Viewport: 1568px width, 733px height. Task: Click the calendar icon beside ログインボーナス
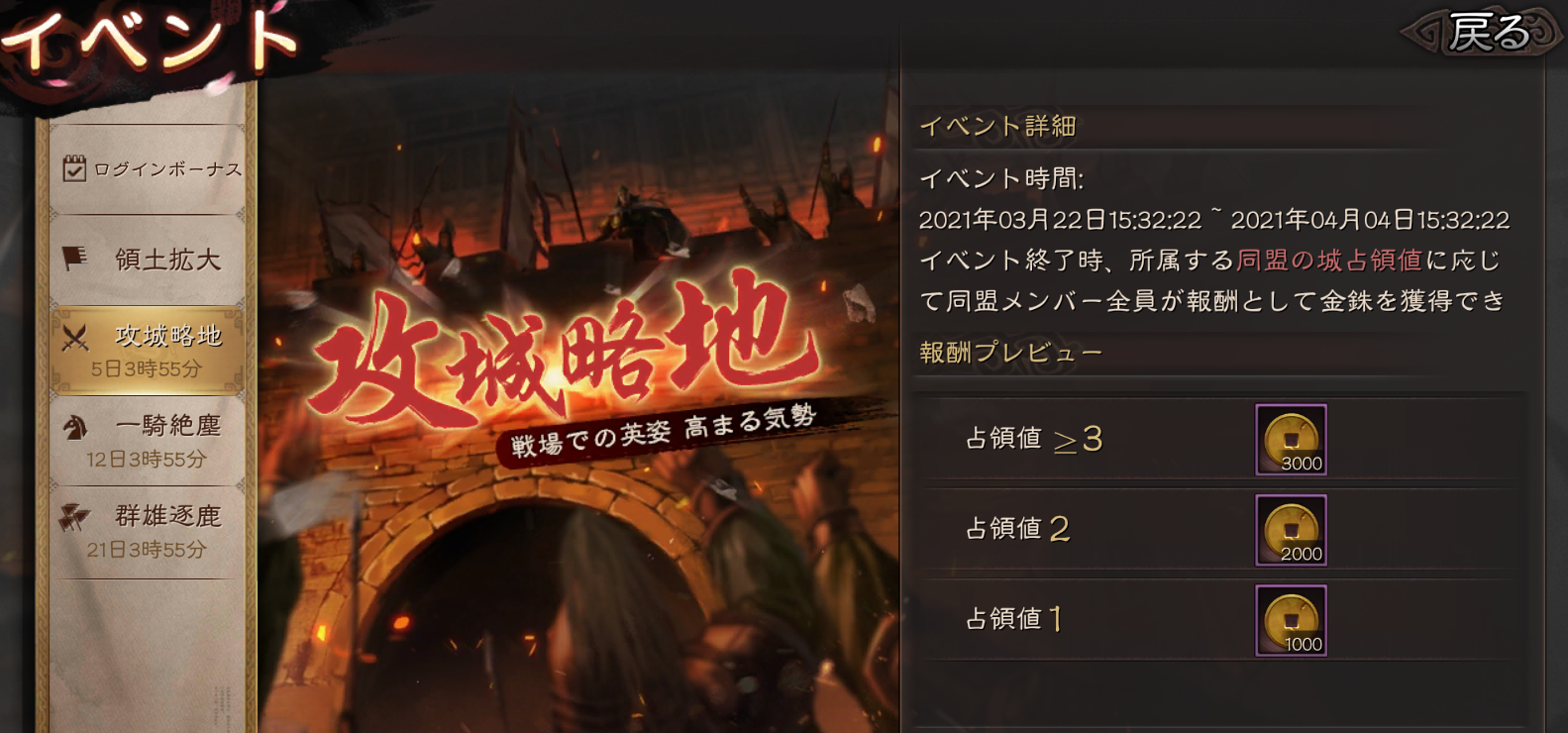(74, 168)
